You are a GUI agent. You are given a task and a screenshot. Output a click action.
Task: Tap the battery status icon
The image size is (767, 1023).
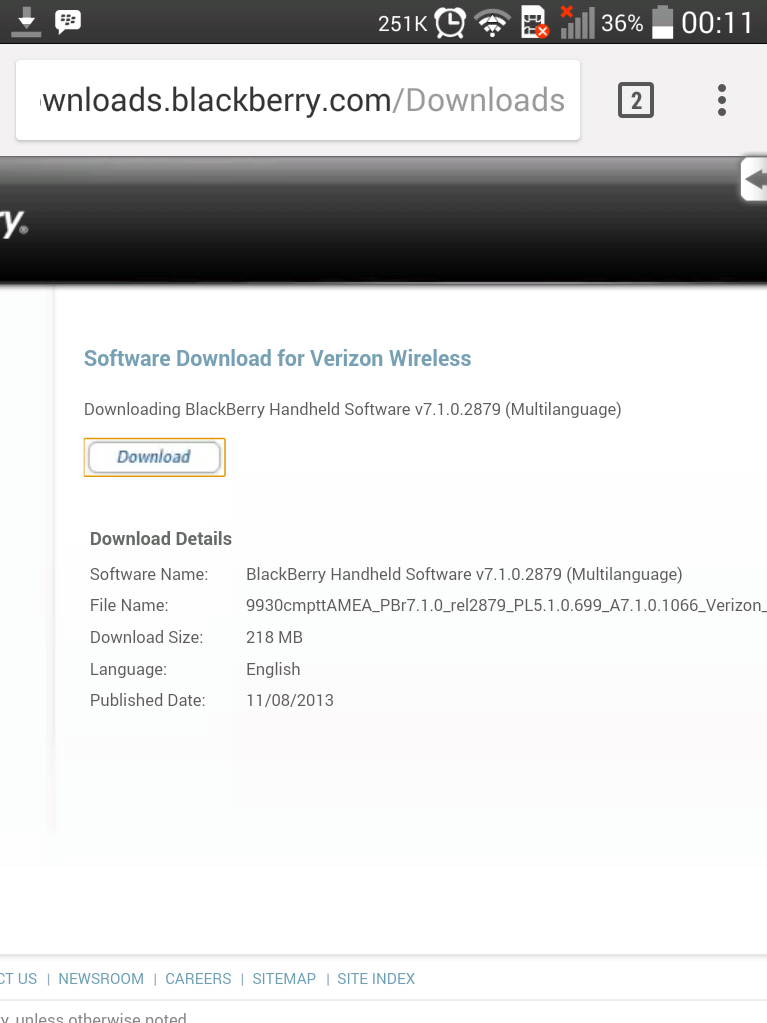(x=662, y=22)
